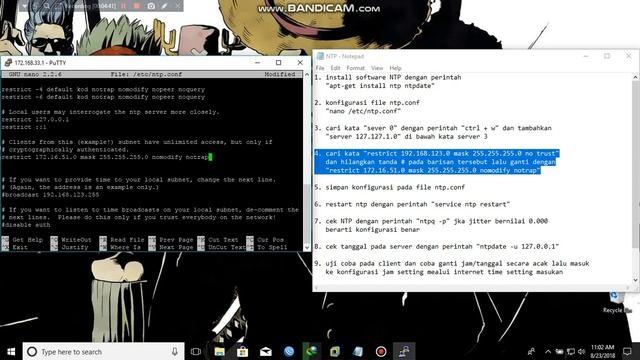Click the Where Is shortcut label in nano
Image resolution: width=640 pixels, height=360 pixels.
125,247
